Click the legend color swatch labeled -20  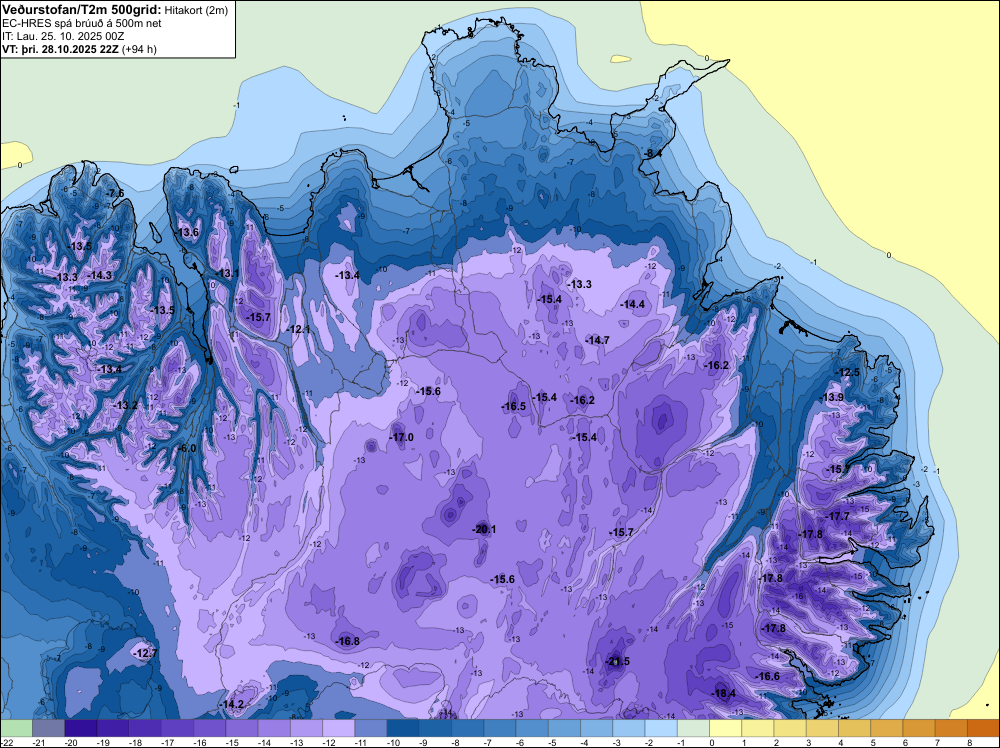pos(80,728)
